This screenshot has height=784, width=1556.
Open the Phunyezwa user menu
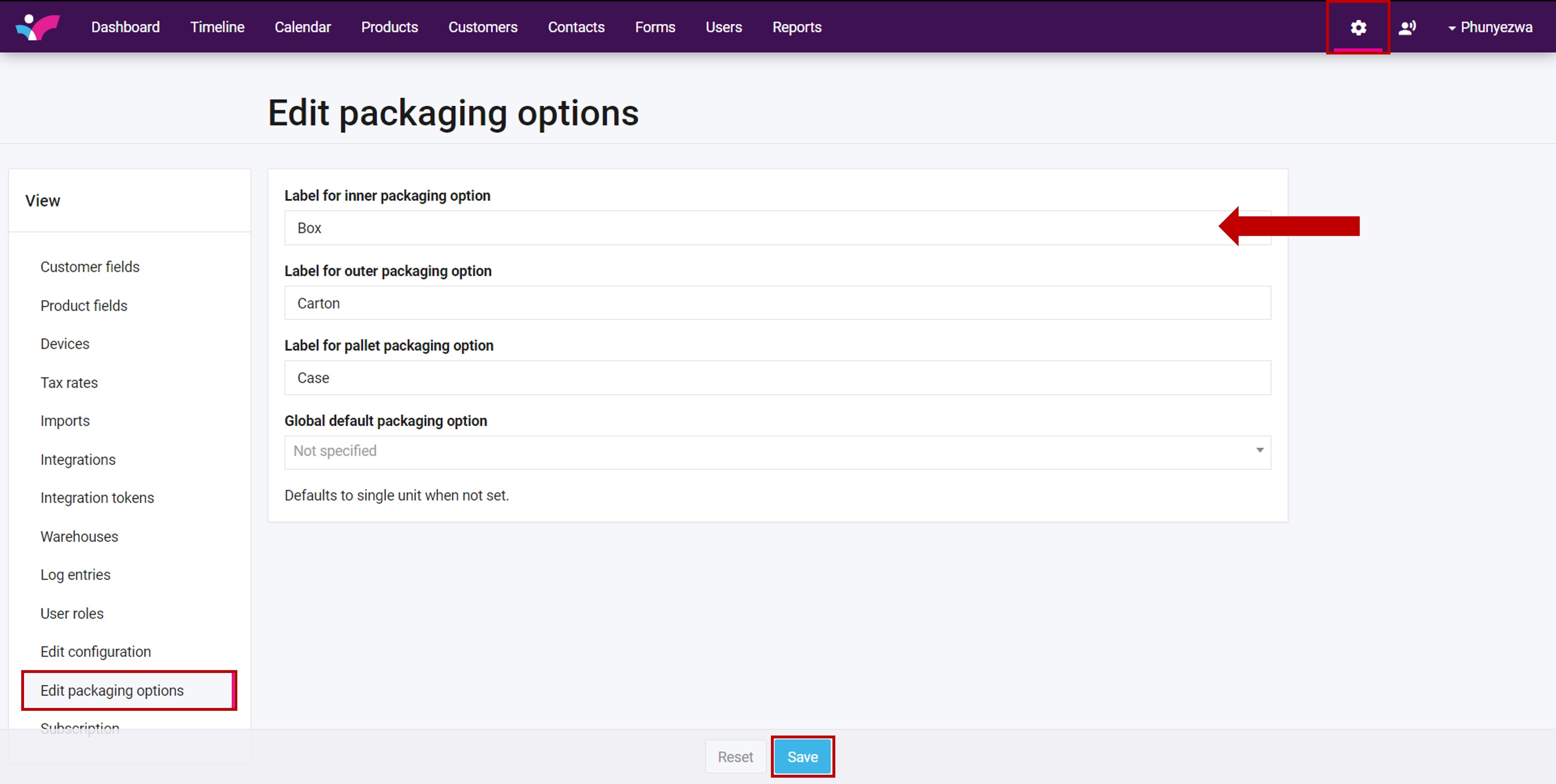pos(1490,28)
